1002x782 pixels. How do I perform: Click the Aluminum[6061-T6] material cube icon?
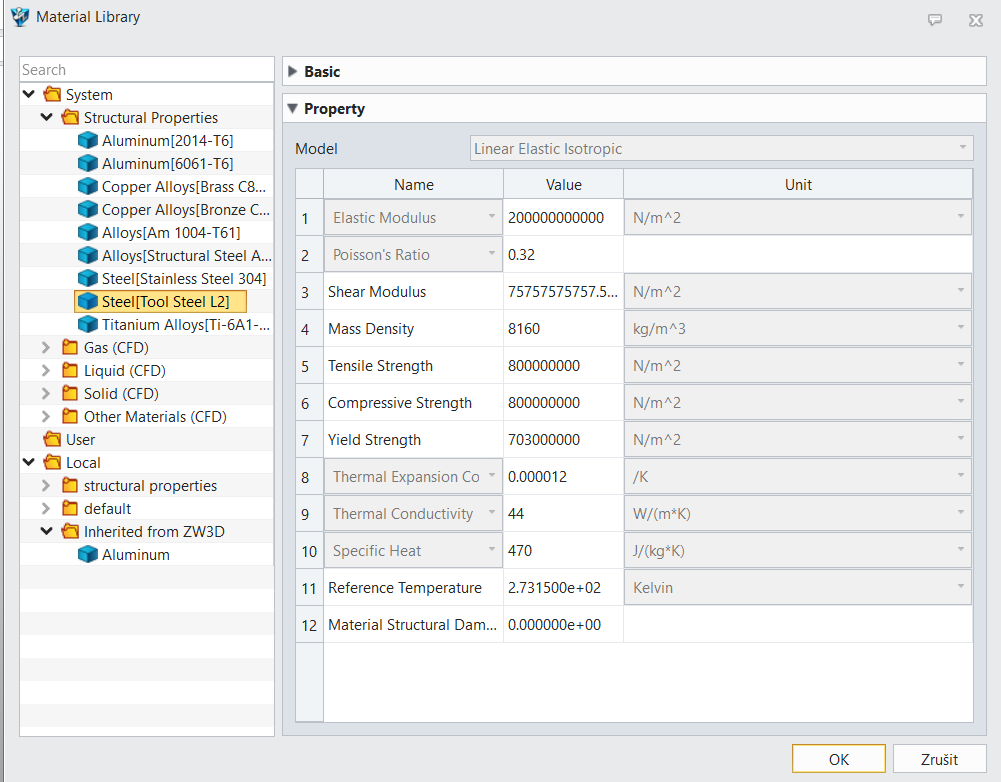(x=88, y=164)
